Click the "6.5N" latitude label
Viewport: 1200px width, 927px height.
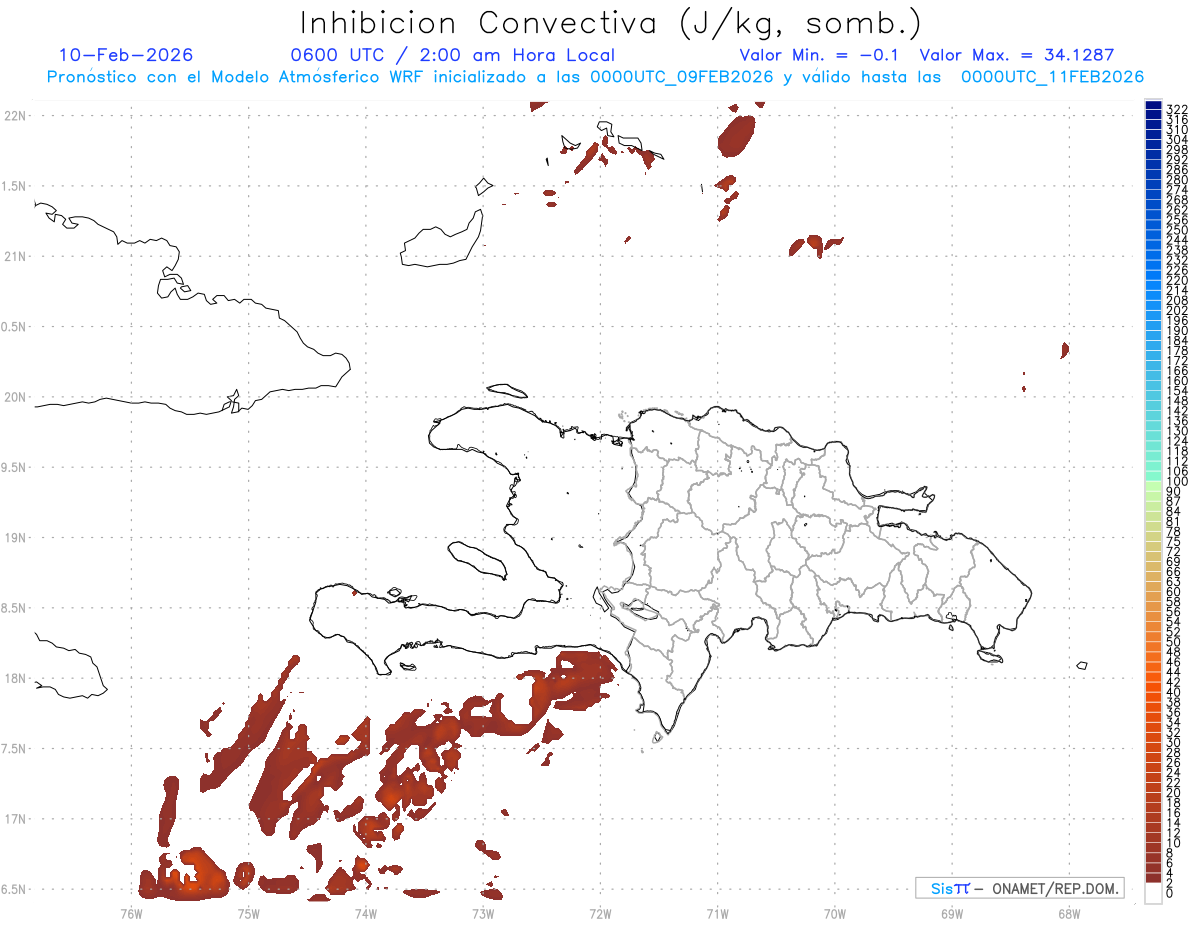pyautogui.click(x=14, y=889)
